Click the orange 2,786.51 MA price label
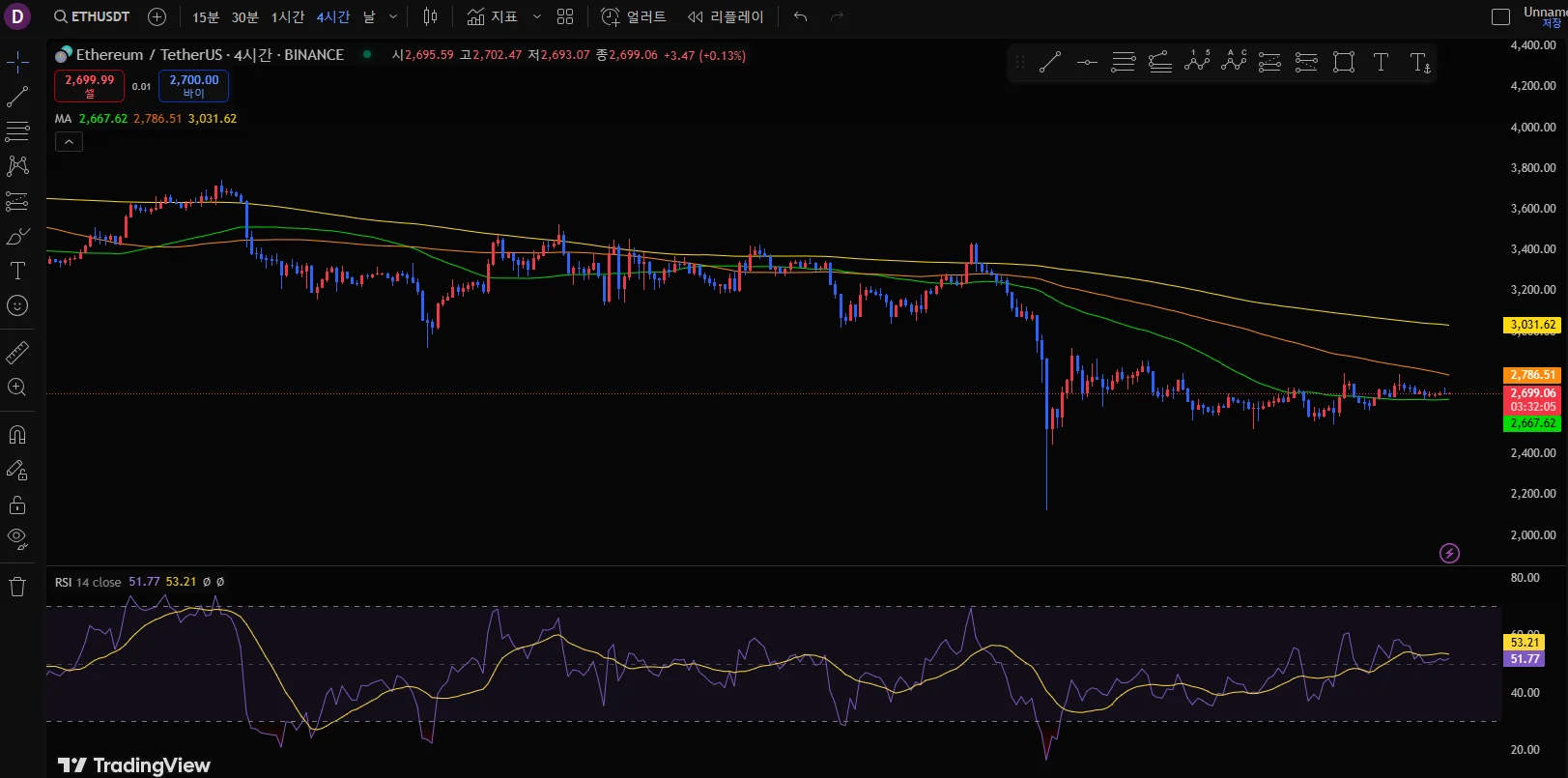 [x=1533, y=375]
